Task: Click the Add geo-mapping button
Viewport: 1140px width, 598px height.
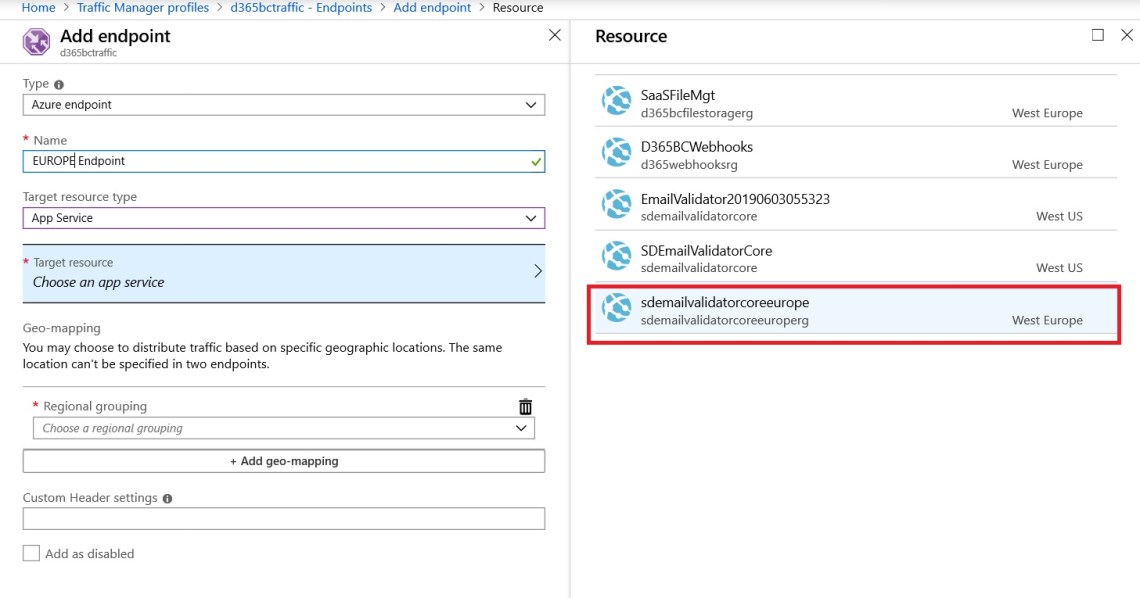Action: click(283, 461)
